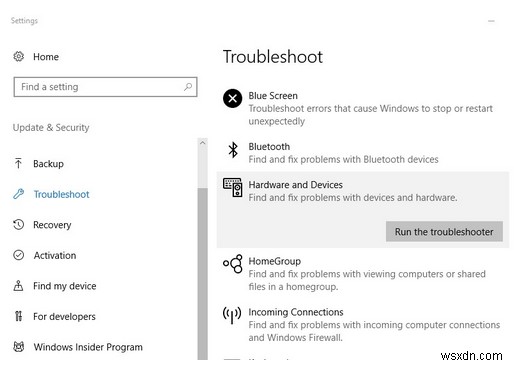Select the Hardware and Devices title
The width and height of the screenshot is (514, 366).
(295, 185)
